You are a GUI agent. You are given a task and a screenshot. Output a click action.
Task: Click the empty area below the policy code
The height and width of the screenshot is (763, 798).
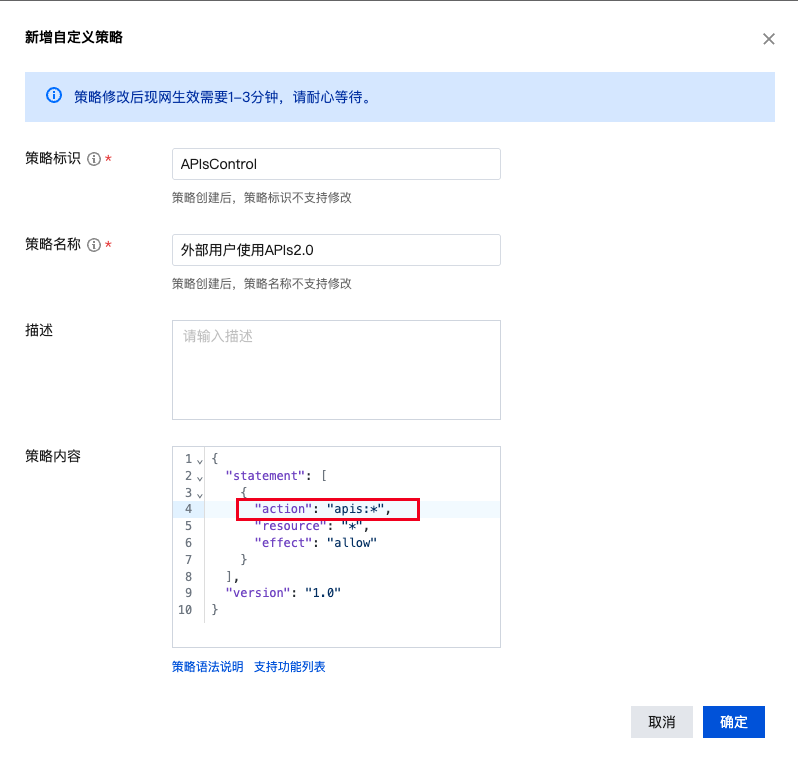350,632
